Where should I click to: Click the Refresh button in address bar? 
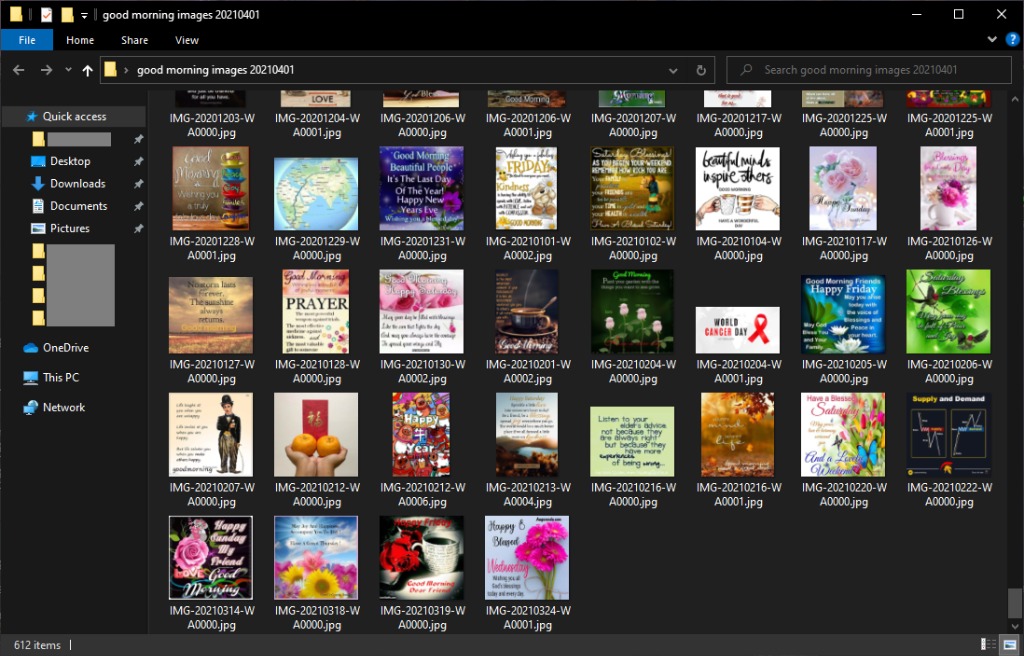point(701,70)
